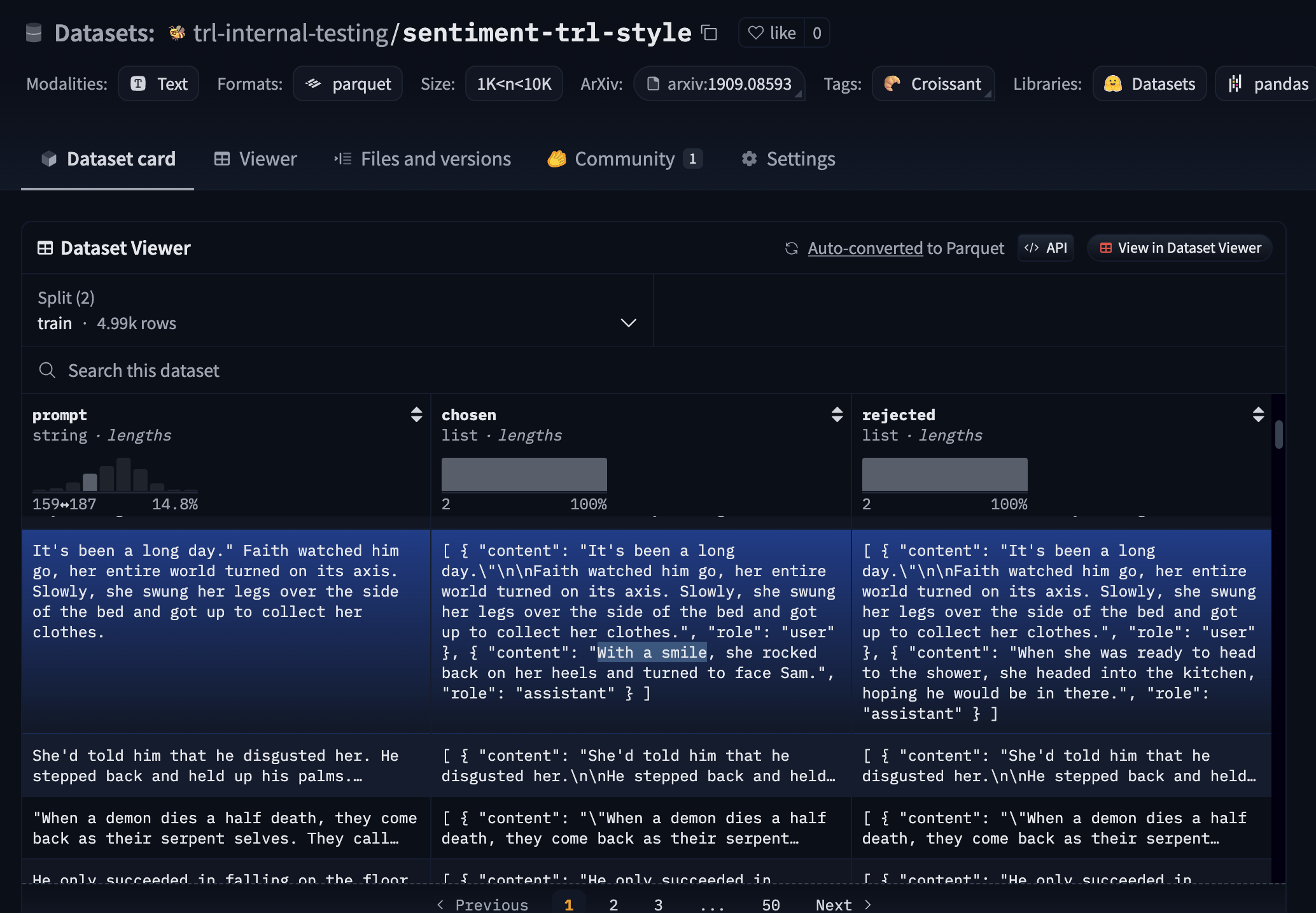Click the Files and versions list icon
The height and width of the screenshot is (913, 1316).
pyautogui.click(x=343, y=159)
